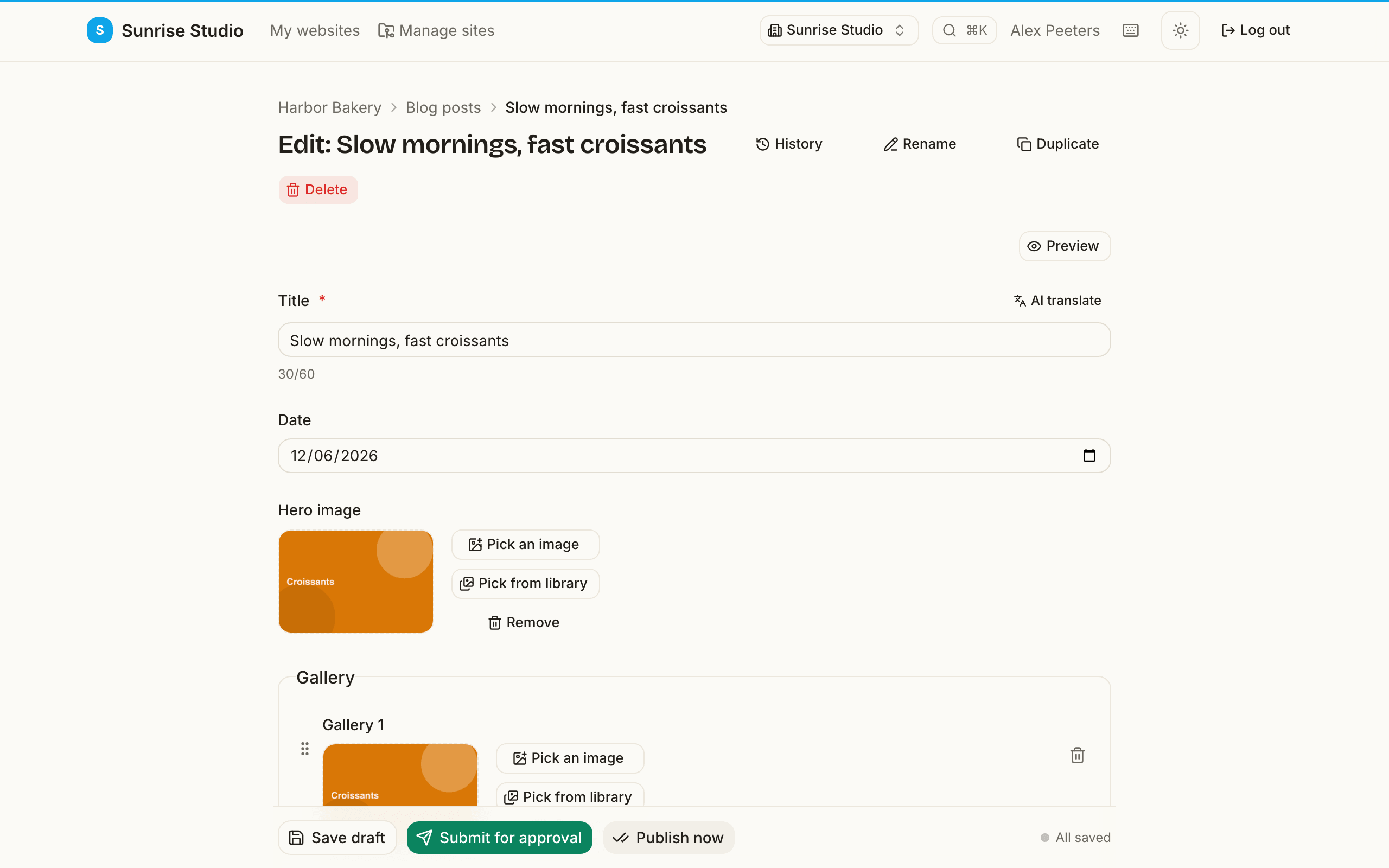Image resolution: width=1389 pixels, height=868 pixels.
Task: Go to My websites
Action: coord(315,30)
